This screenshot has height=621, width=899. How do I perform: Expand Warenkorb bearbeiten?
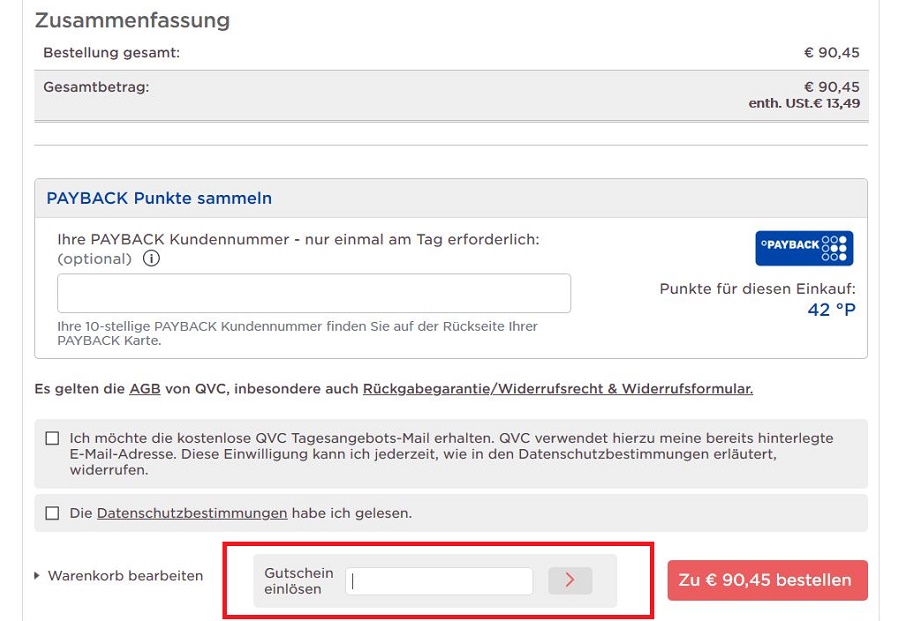(x=119, y=576)
